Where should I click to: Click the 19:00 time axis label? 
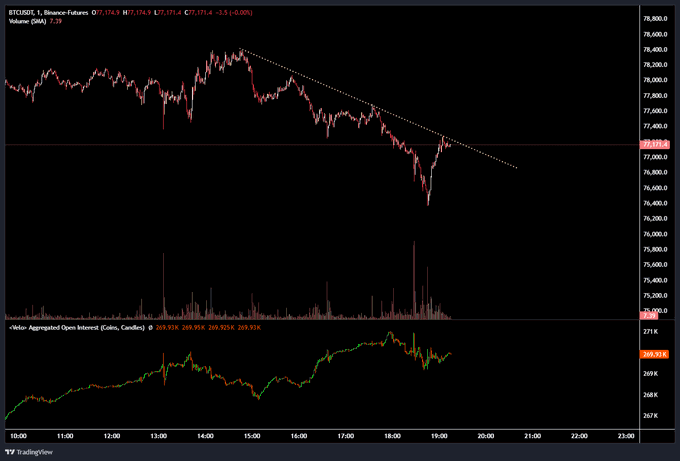[x=439, y=436]
